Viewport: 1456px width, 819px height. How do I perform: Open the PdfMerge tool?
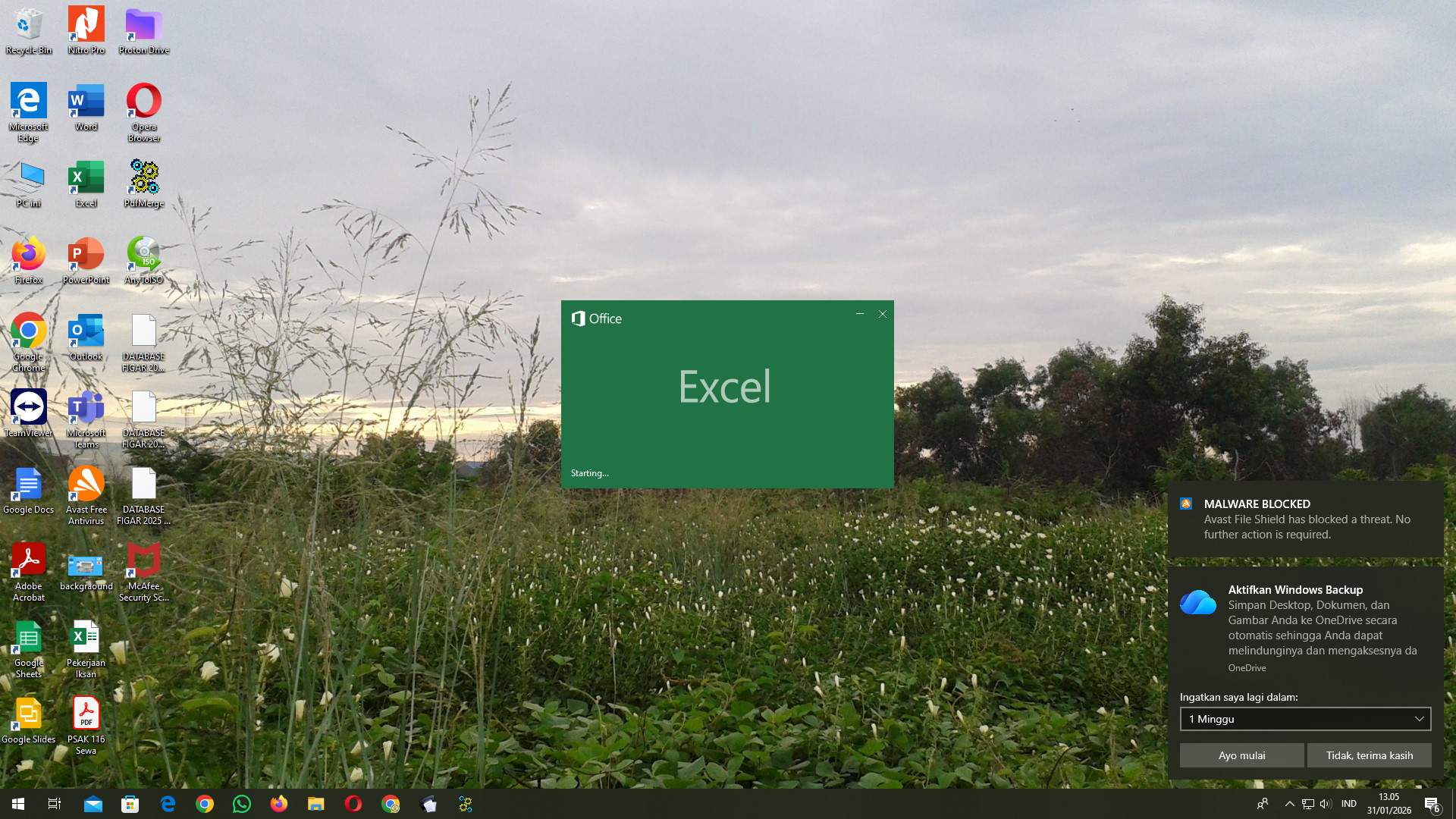tap(143, 180)
